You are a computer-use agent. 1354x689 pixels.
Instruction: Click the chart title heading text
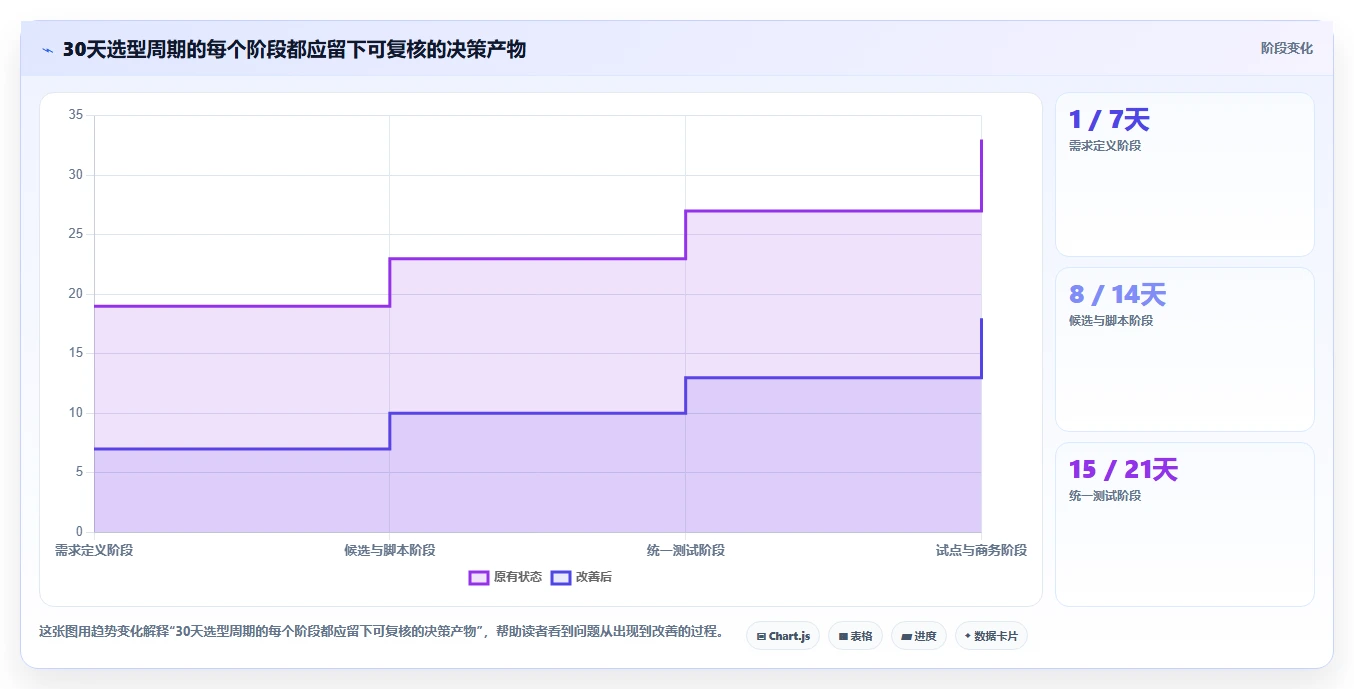tap(294, 49)
